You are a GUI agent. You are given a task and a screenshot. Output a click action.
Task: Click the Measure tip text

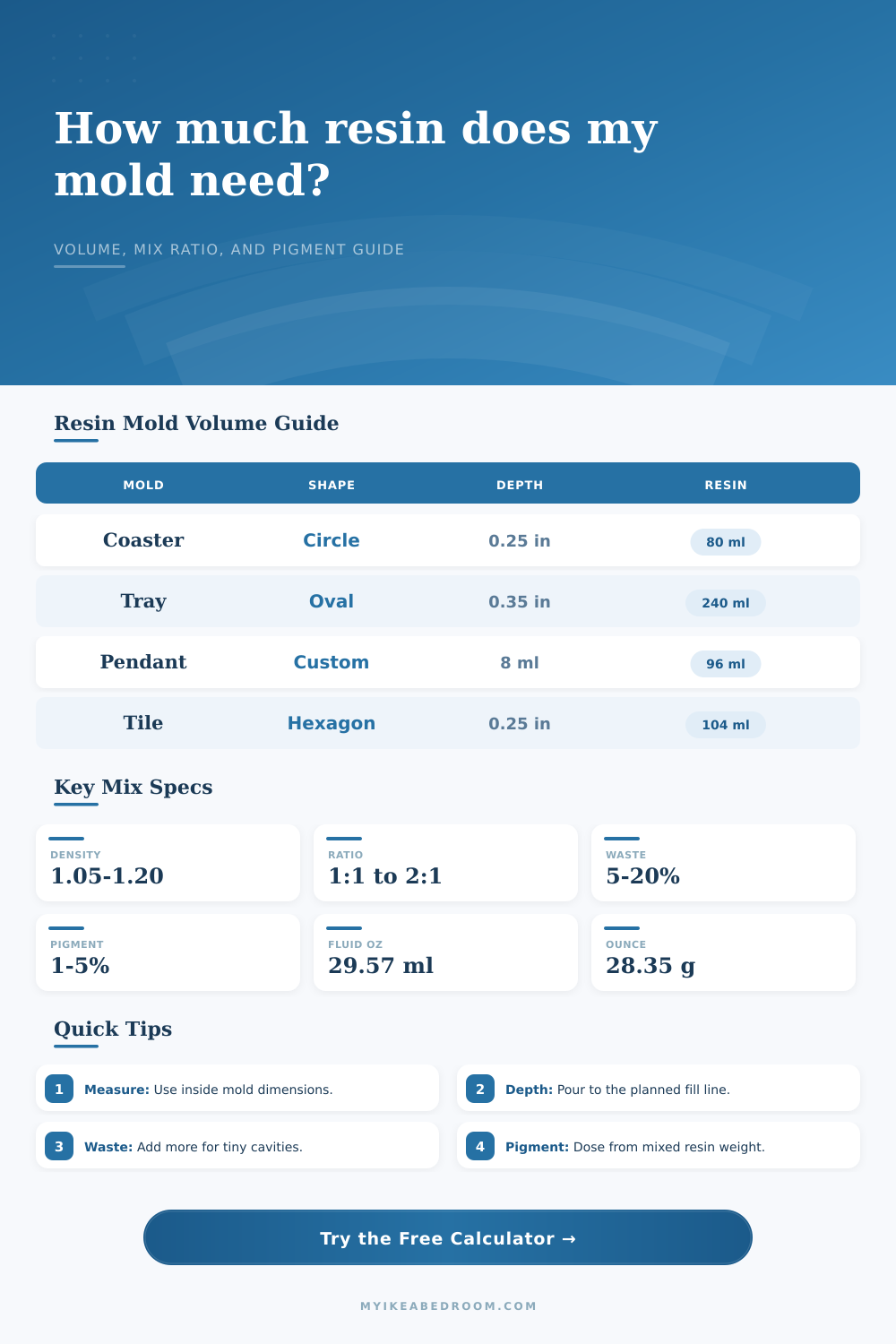click(x=209, y=1090)
